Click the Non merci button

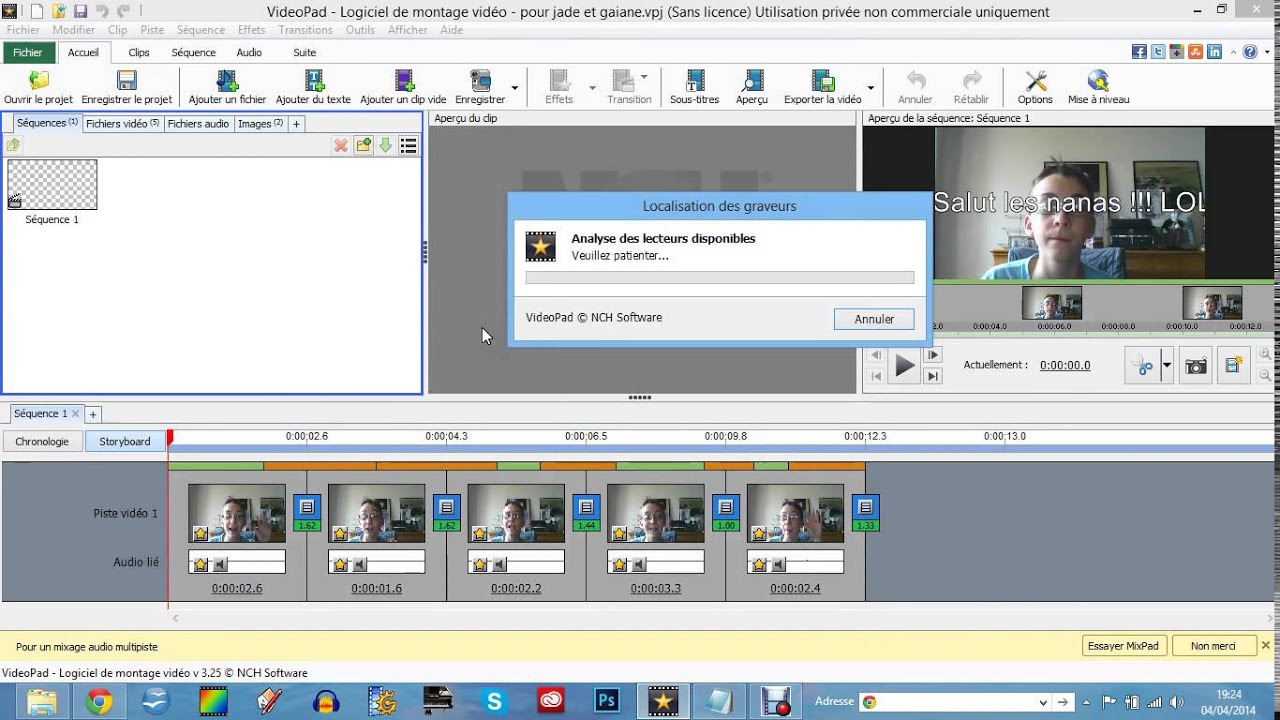point(1213,646)
